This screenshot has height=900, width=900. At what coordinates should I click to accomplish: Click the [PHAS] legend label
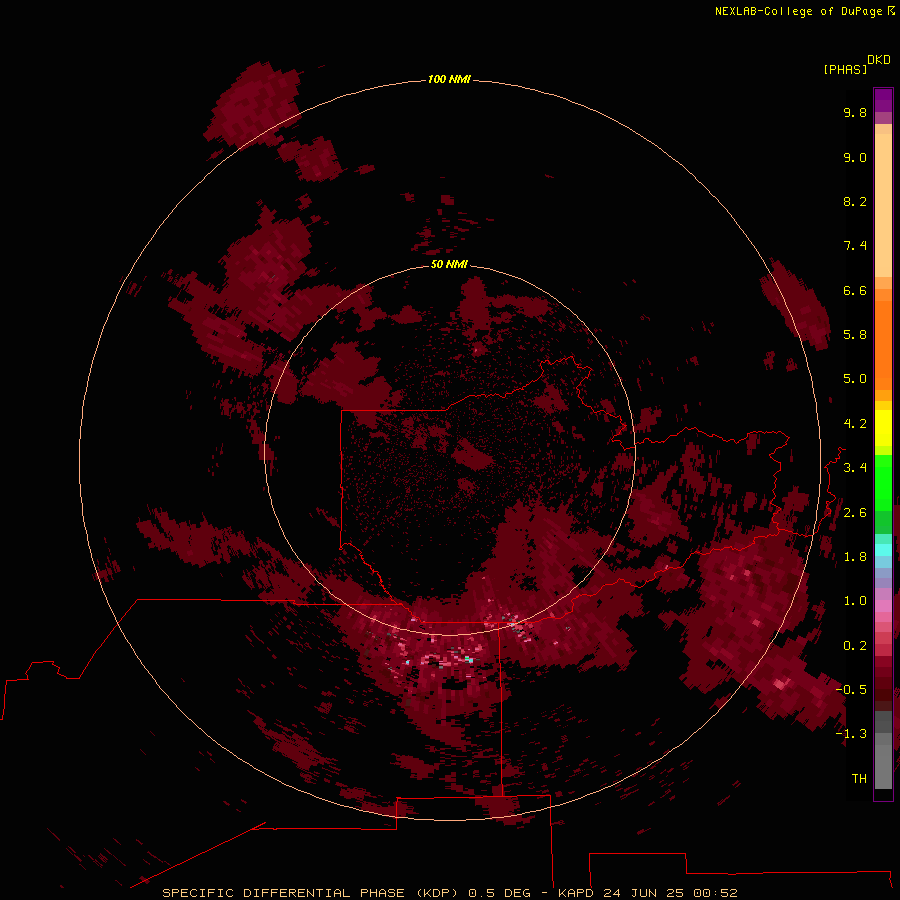(x=845, y=69)
